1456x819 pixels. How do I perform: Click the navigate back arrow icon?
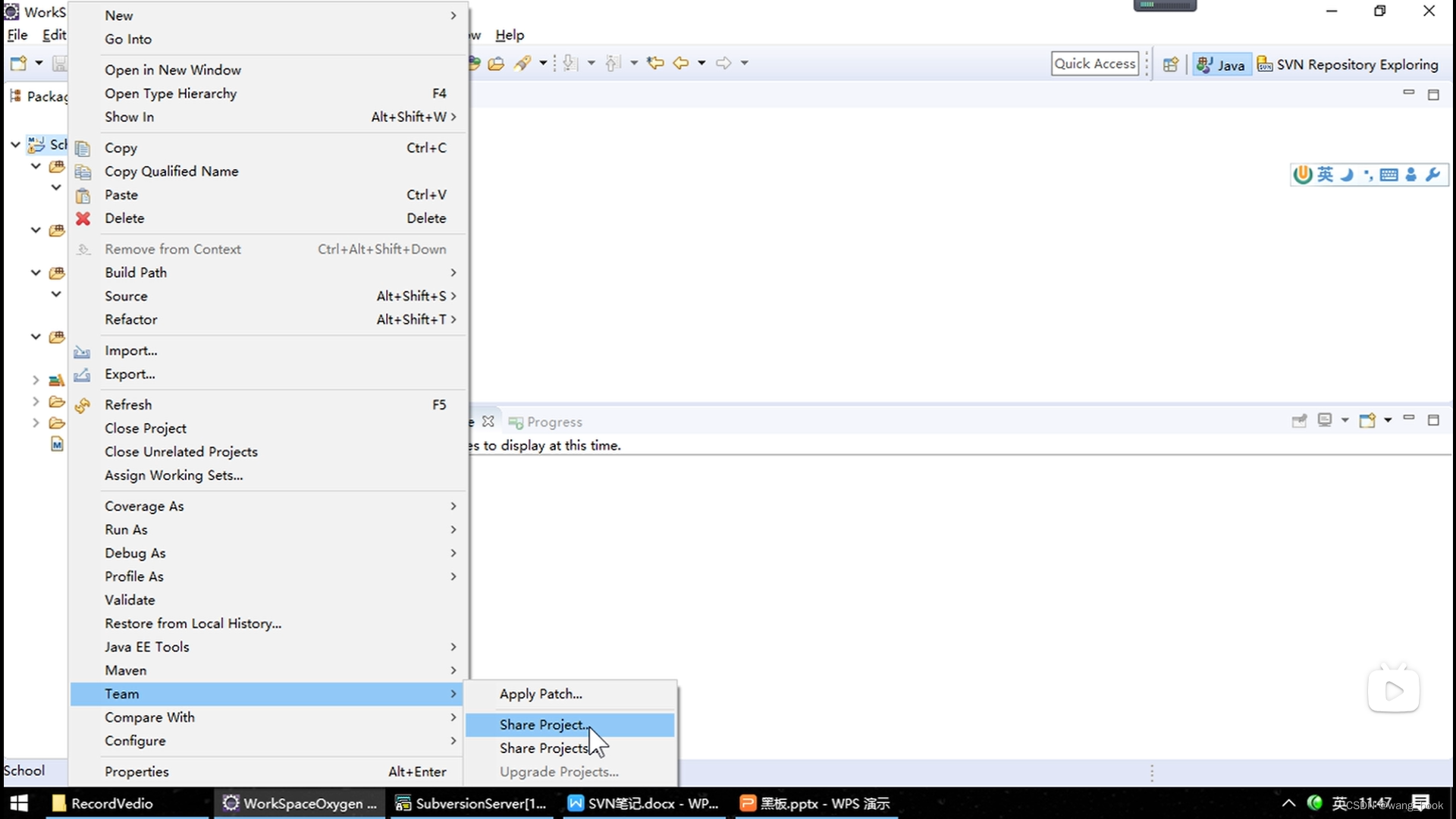(682, 63)
